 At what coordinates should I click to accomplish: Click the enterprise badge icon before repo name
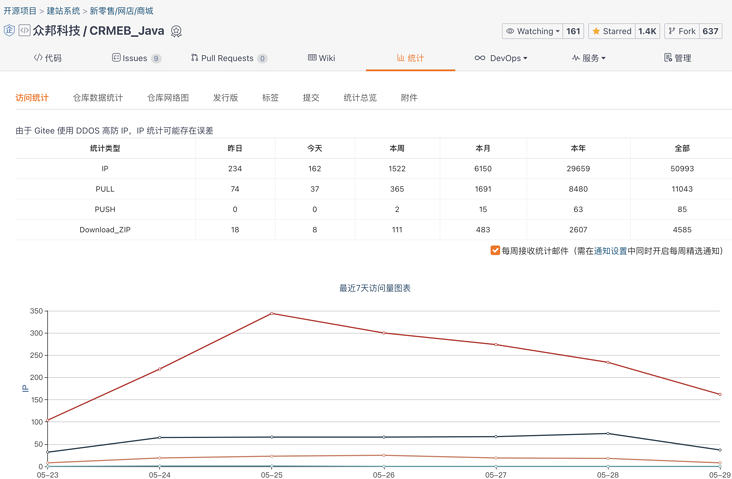[x=9, y=31]
